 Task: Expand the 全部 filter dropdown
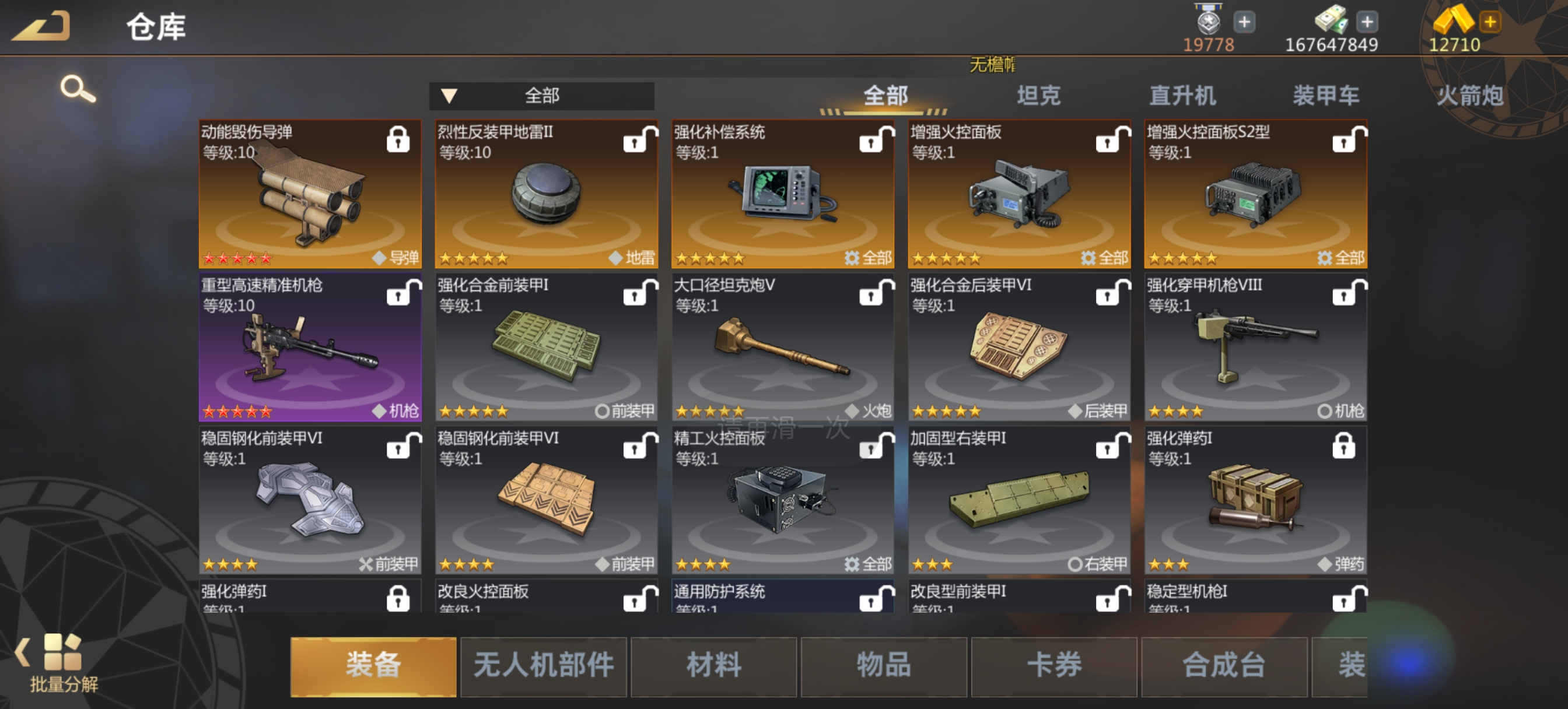[542, 96]
